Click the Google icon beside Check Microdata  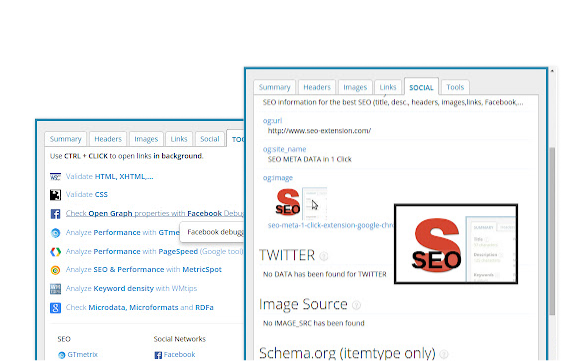tap(55, 307)
